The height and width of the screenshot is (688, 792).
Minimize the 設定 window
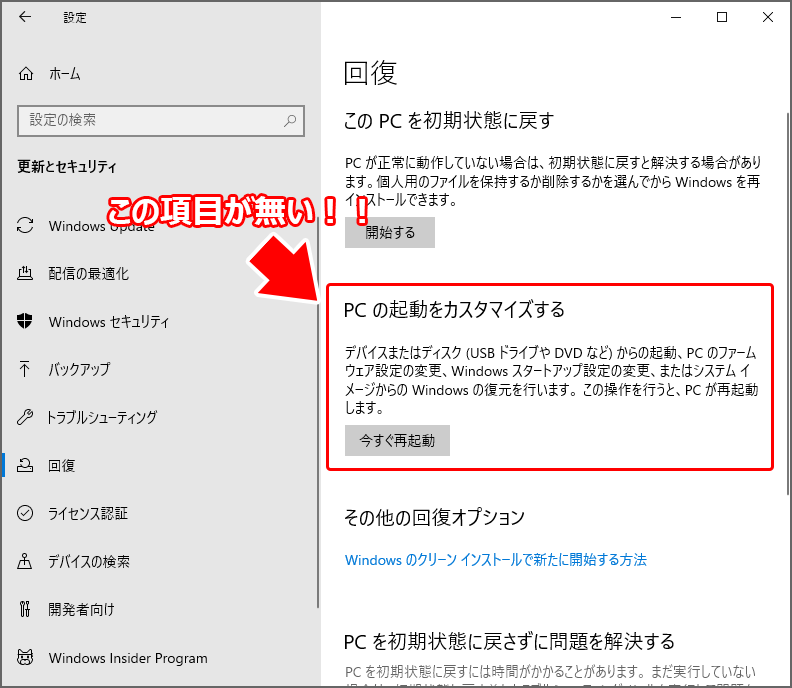[x=676, y=17]
